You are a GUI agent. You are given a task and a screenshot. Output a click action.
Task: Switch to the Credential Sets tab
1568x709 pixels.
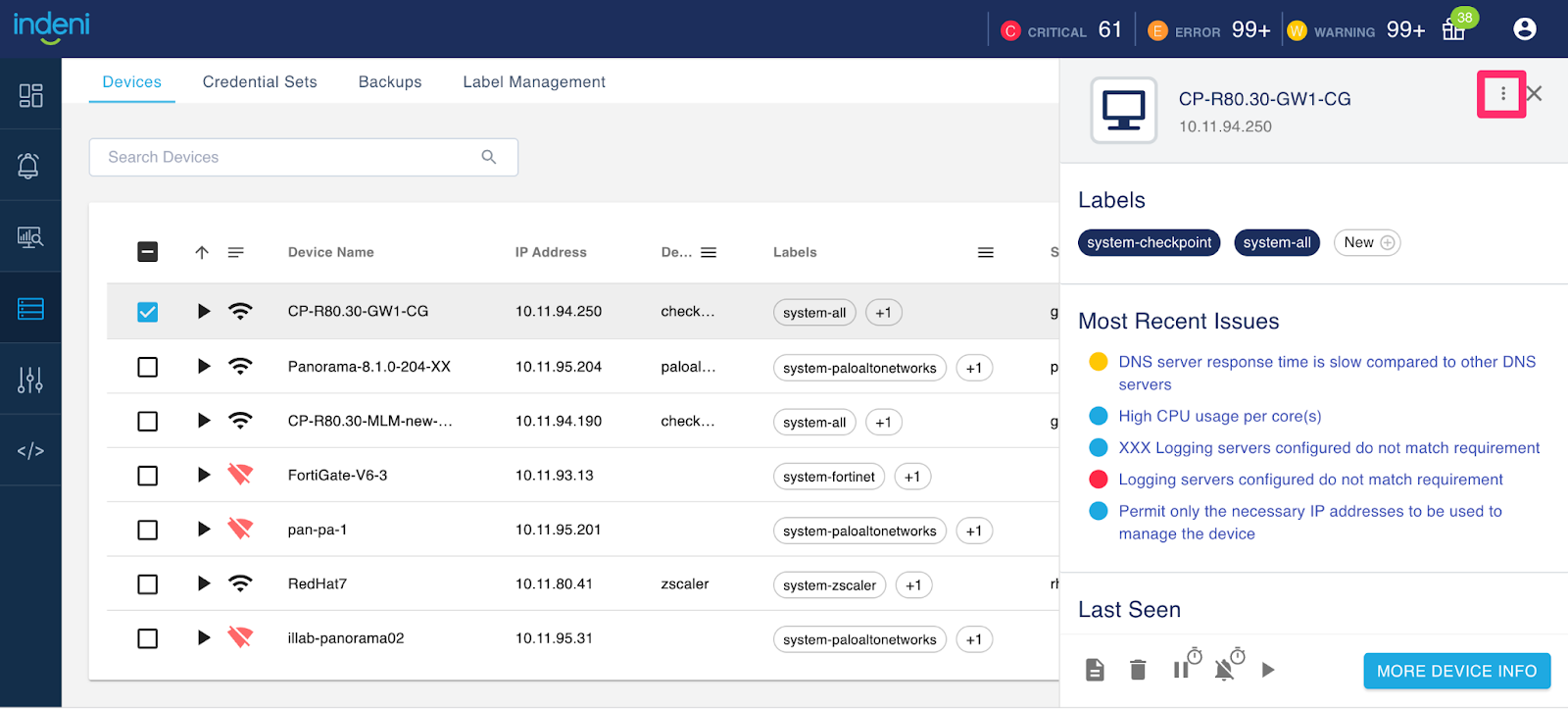pos(260,81)
